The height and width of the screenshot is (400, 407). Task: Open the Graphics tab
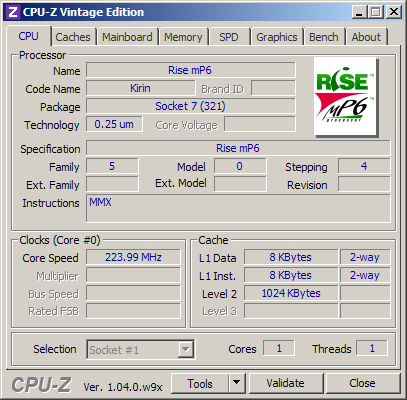coord(277,37)
